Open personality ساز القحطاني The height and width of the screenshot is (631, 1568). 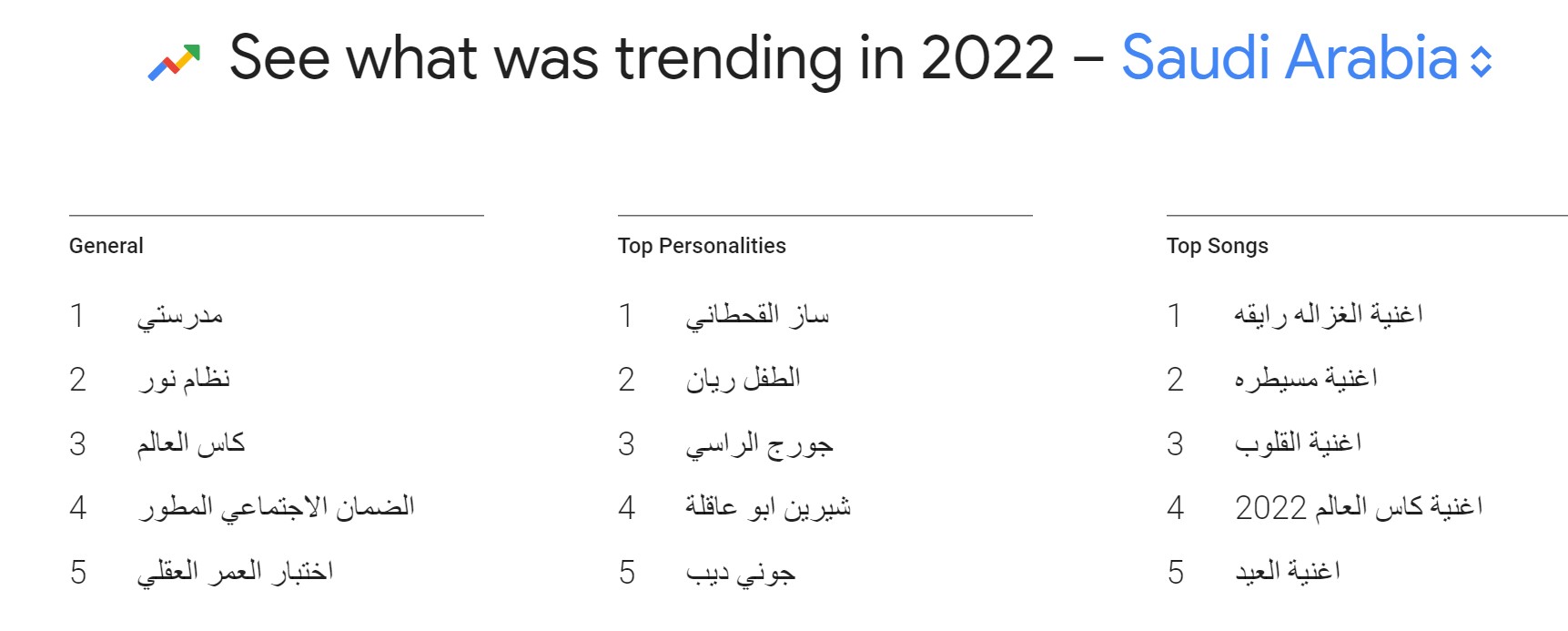point(757,316)
